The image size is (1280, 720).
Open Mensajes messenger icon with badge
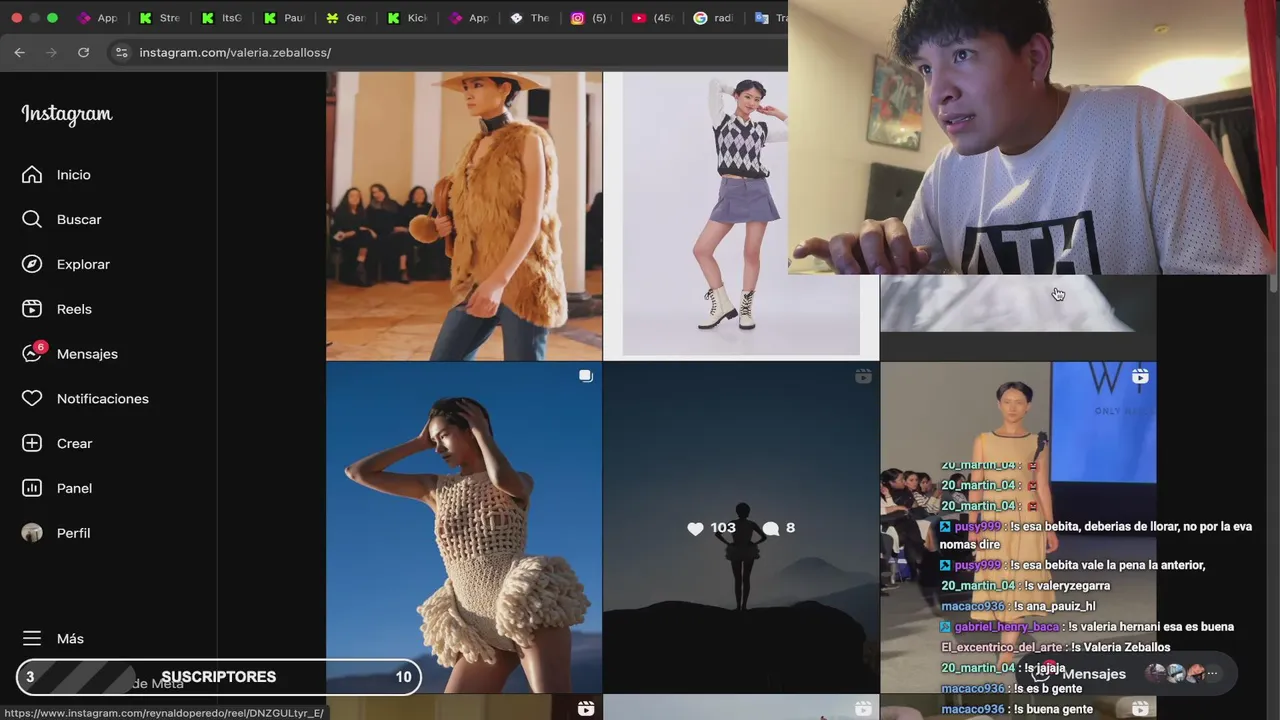point(32,354)
